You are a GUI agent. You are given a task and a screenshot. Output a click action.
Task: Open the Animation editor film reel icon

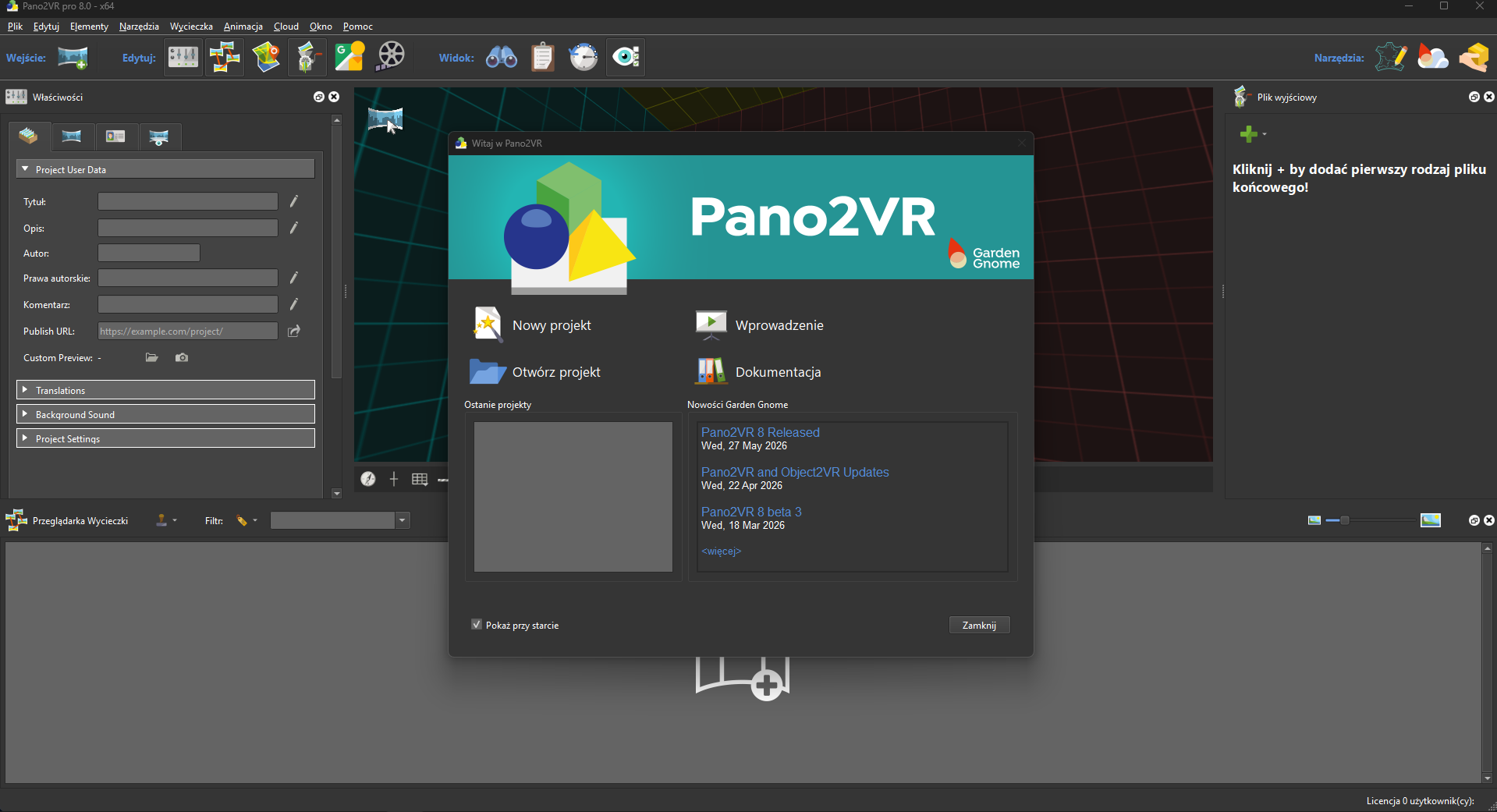point(391,58)
